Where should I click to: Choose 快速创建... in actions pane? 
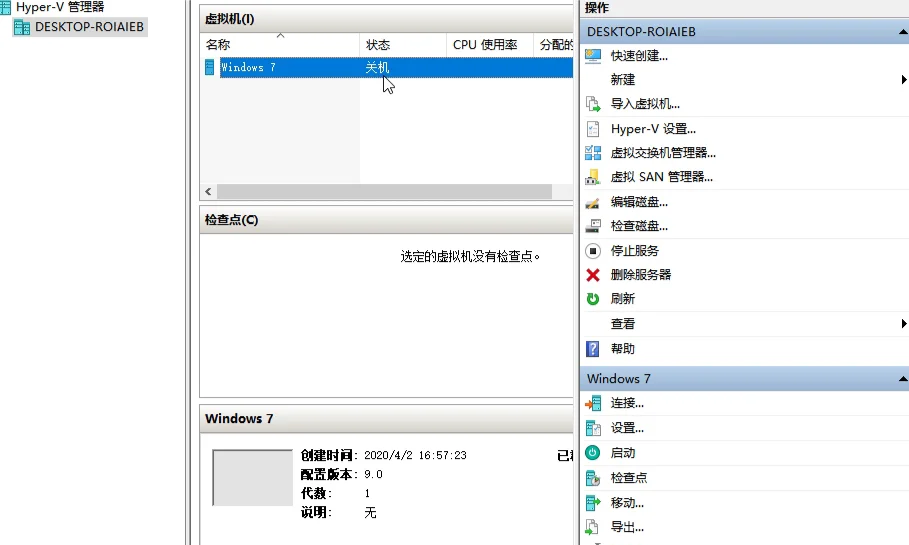coord(639,56)
